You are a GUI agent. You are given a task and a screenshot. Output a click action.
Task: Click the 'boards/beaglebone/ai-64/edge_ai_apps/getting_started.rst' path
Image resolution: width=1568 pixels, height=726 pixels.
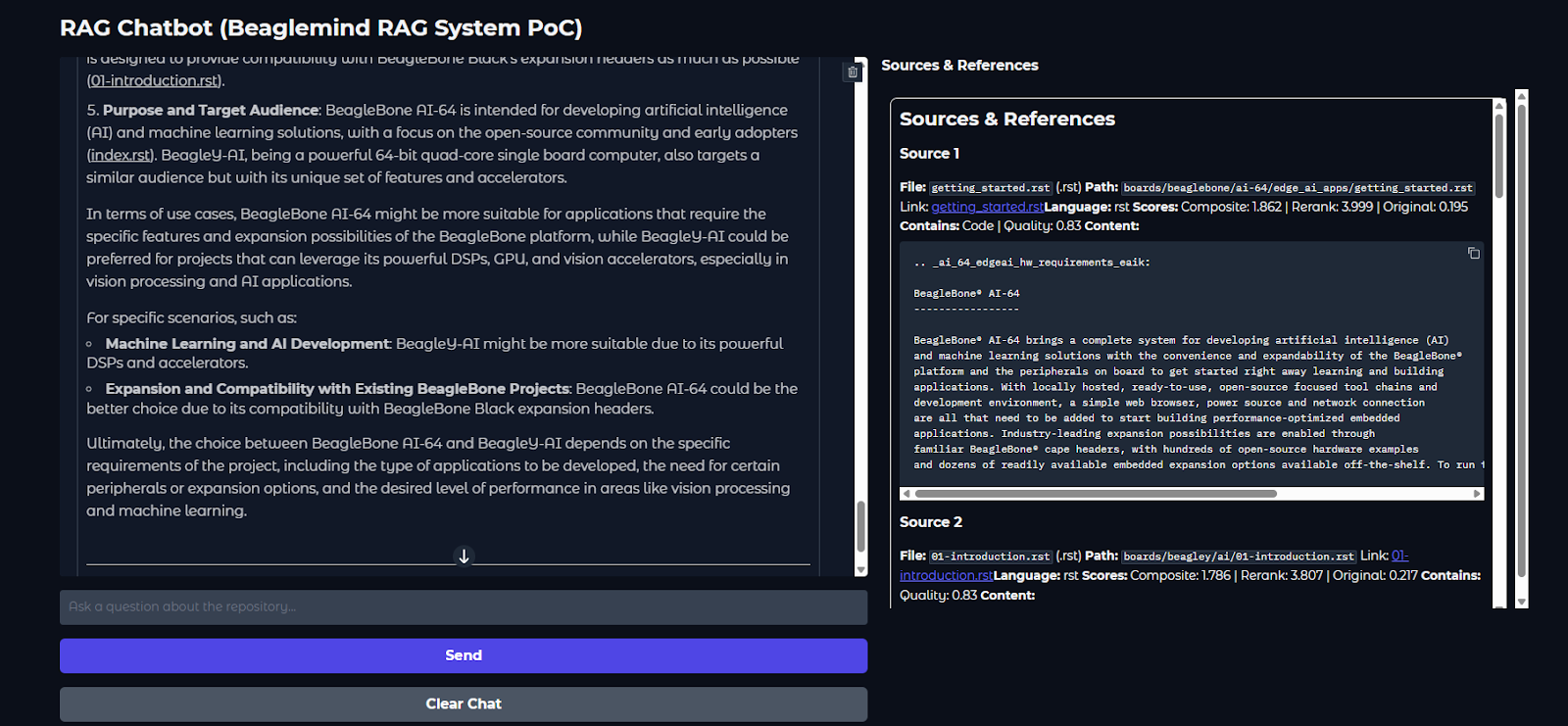point(1298,187)
